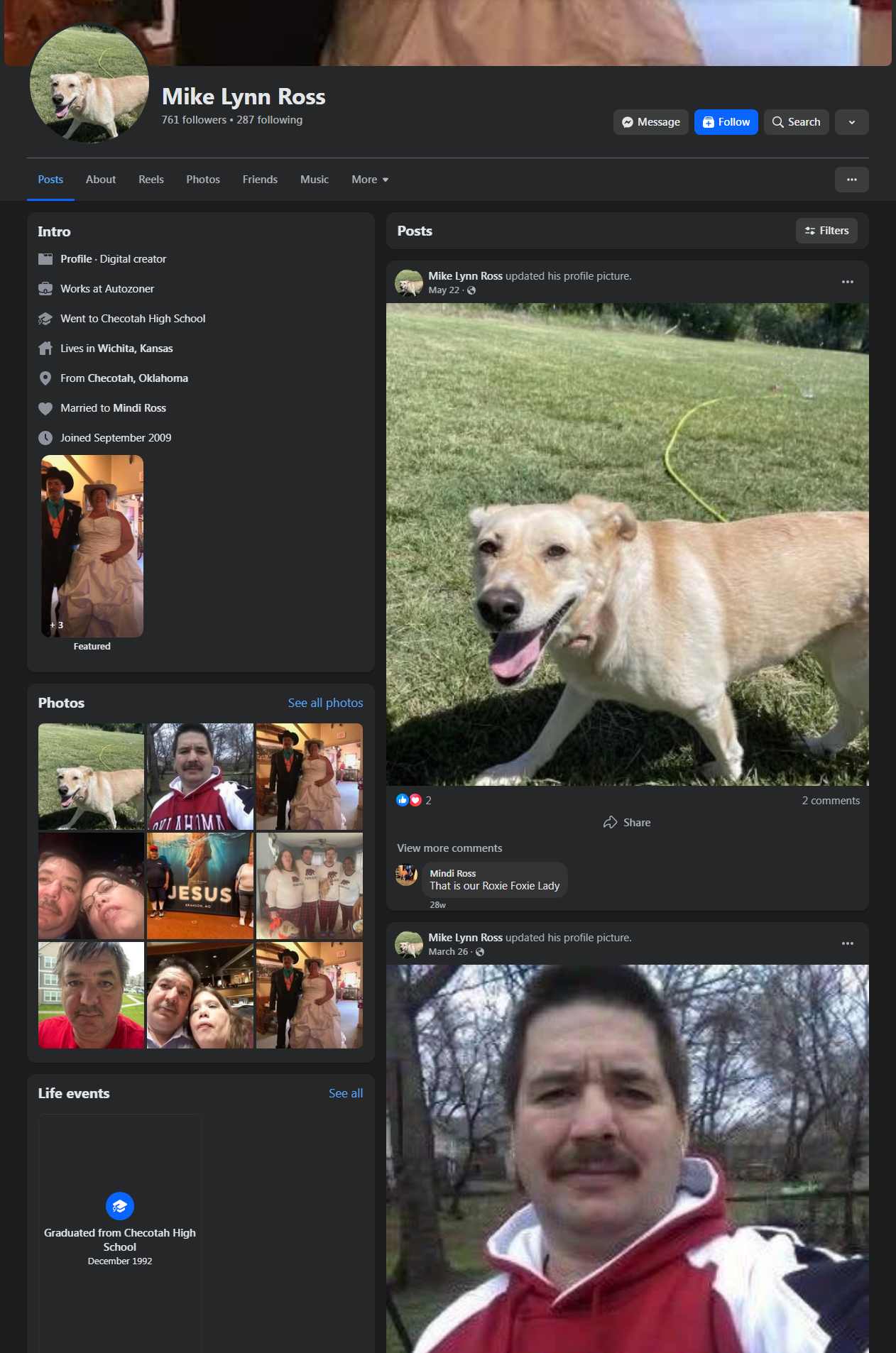Open options menu for the May 22 post
896x1353 pixels.
(x=847, y=282)
